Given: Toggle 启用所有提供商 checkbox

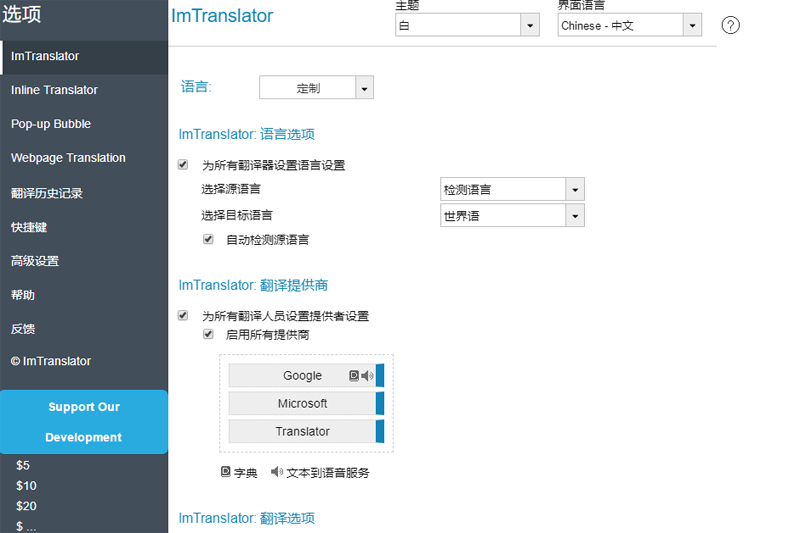Looking at the screenshot, I should tap(208, 334).
